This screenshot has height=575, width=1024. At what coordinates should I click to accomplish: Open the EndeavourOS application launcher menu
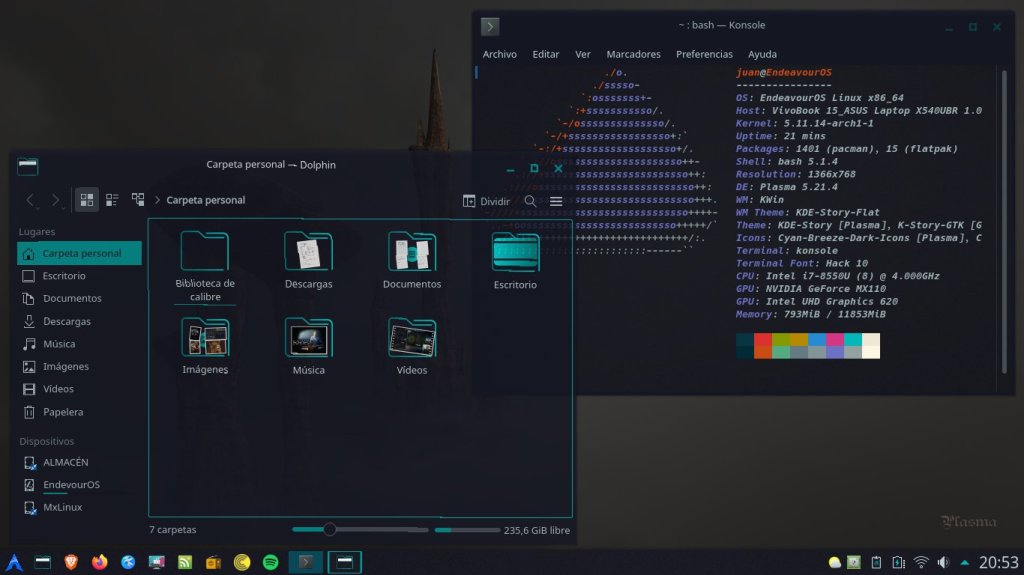(x=14, y=563)
